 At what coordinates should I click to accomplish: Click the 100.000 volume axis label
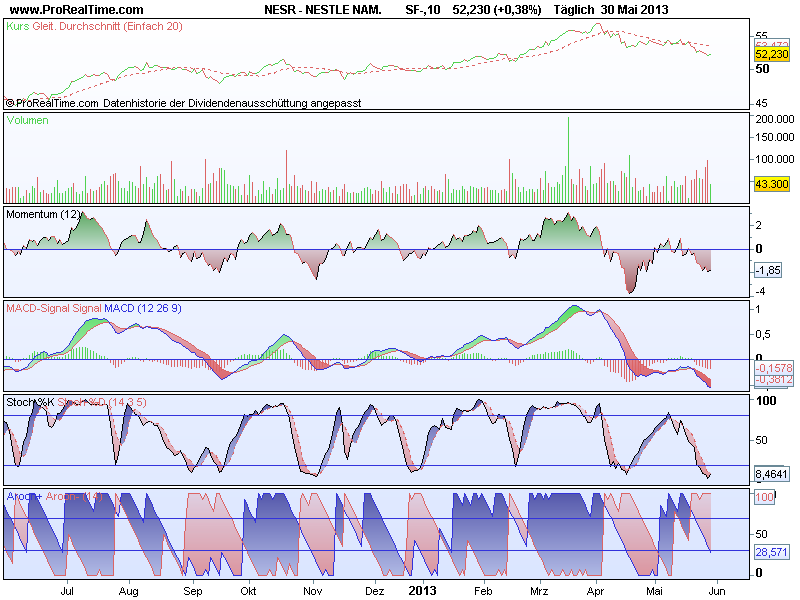[774, 159]
